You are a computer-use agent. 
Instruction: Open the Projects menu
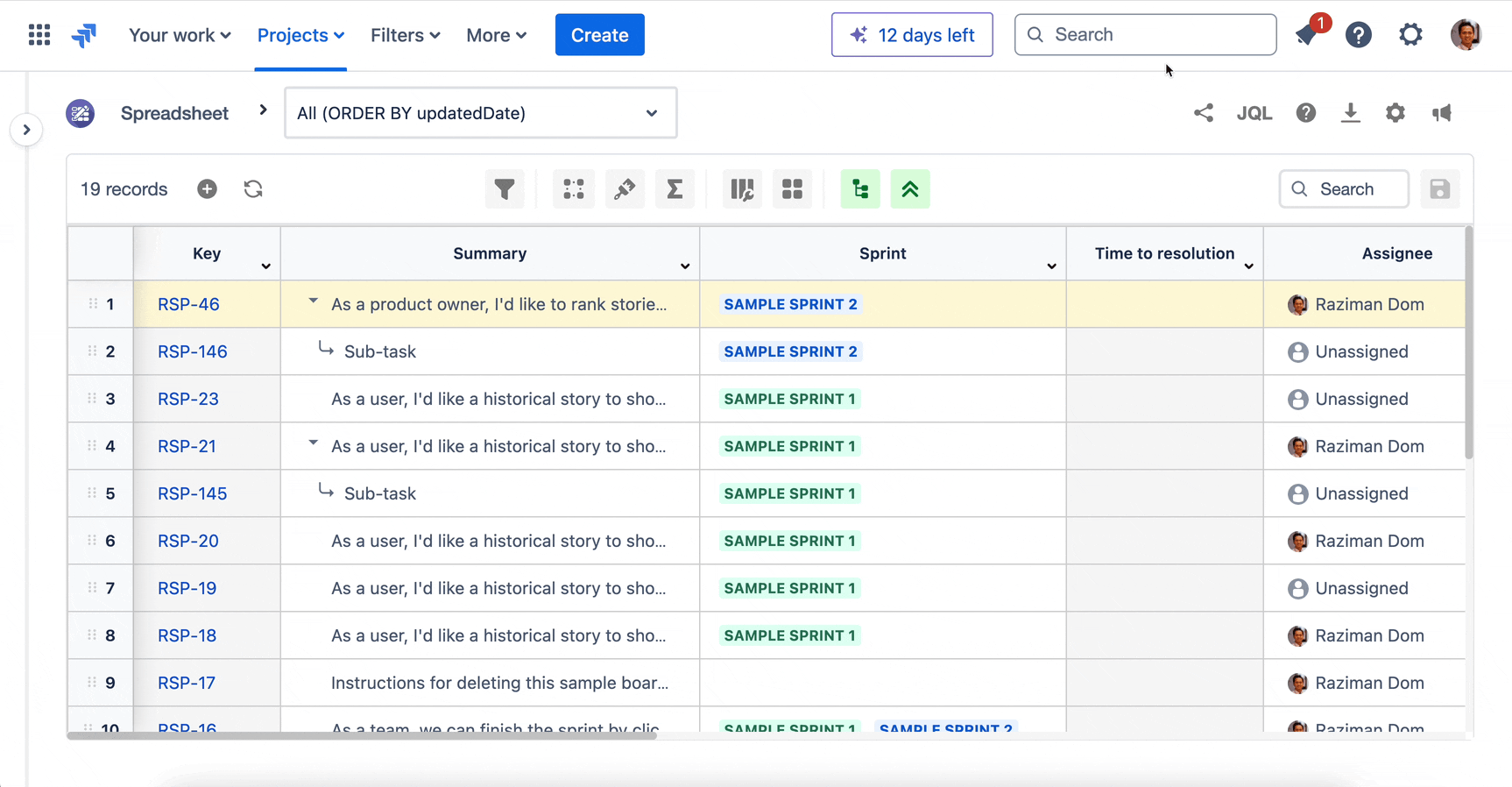[x=300, y=35]
